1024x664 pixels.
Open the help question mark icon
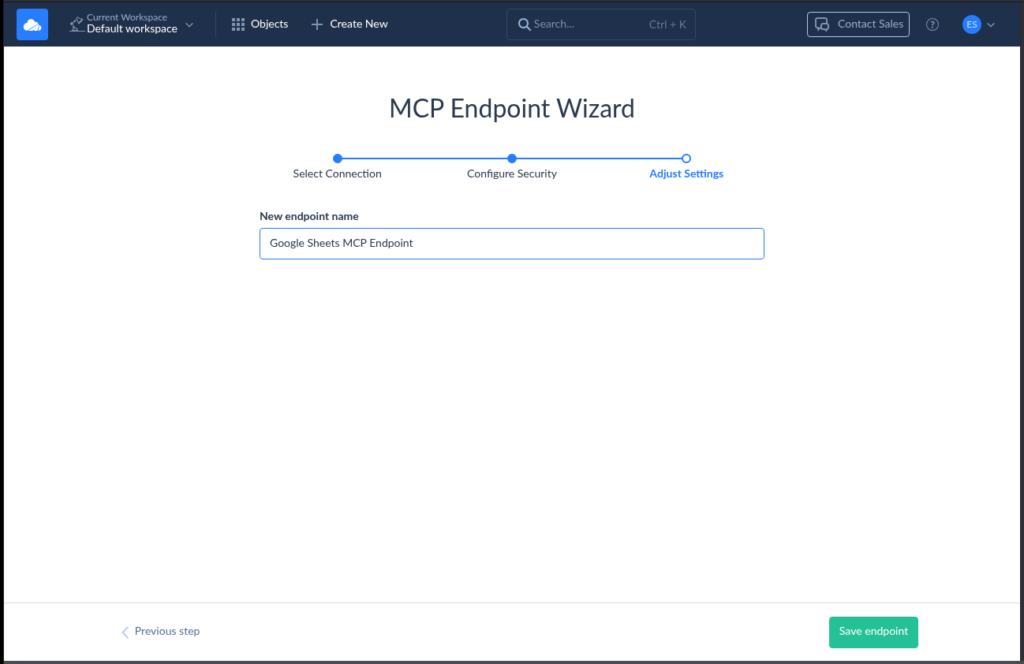click(932, 24)
